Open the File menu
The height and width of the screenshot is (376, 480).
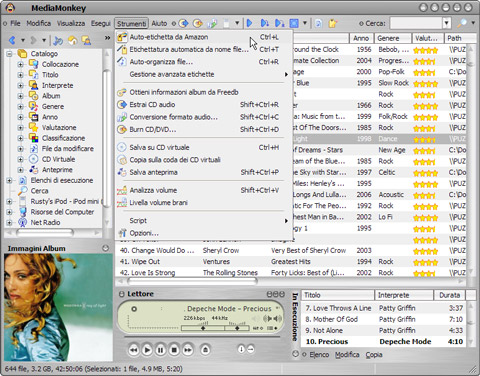(x=15, y=23)
